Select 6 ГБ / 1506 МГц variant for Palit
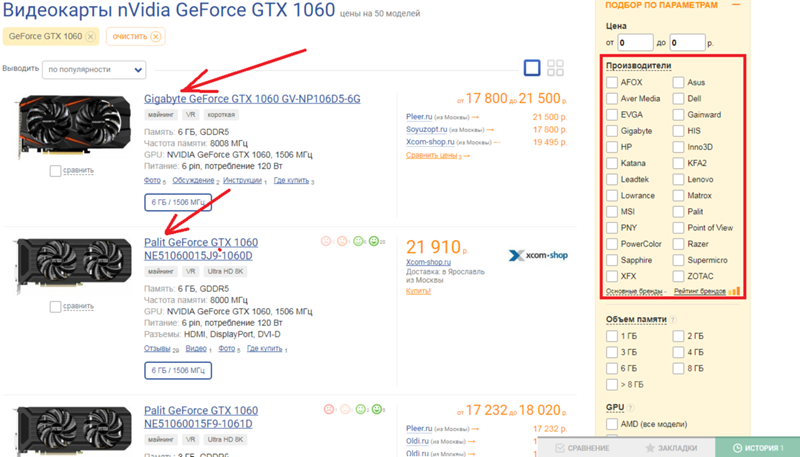The image size is (800, 457). (178, 370)
